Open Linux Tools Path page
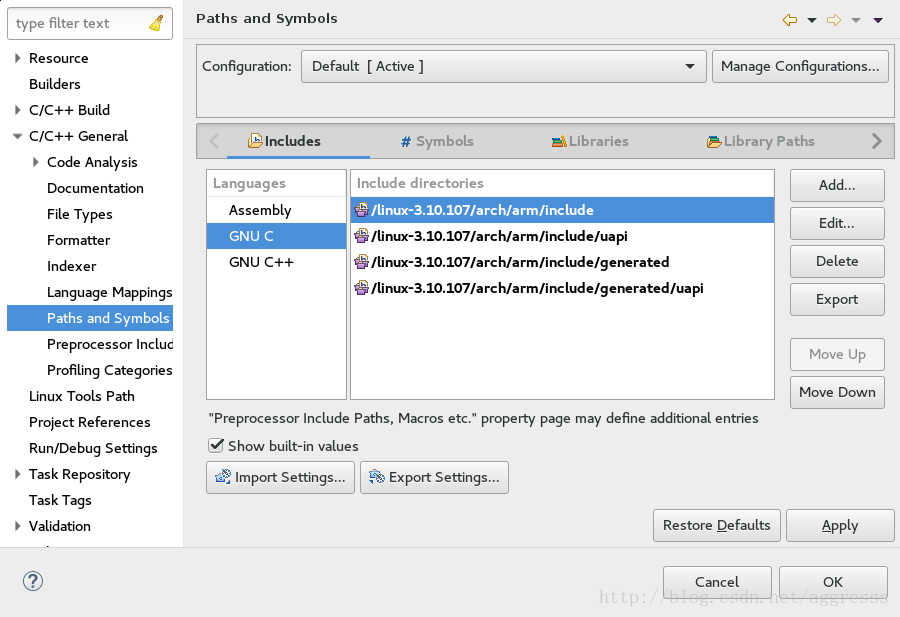Screen dimensions: 900x617 [x=82, y=396]
